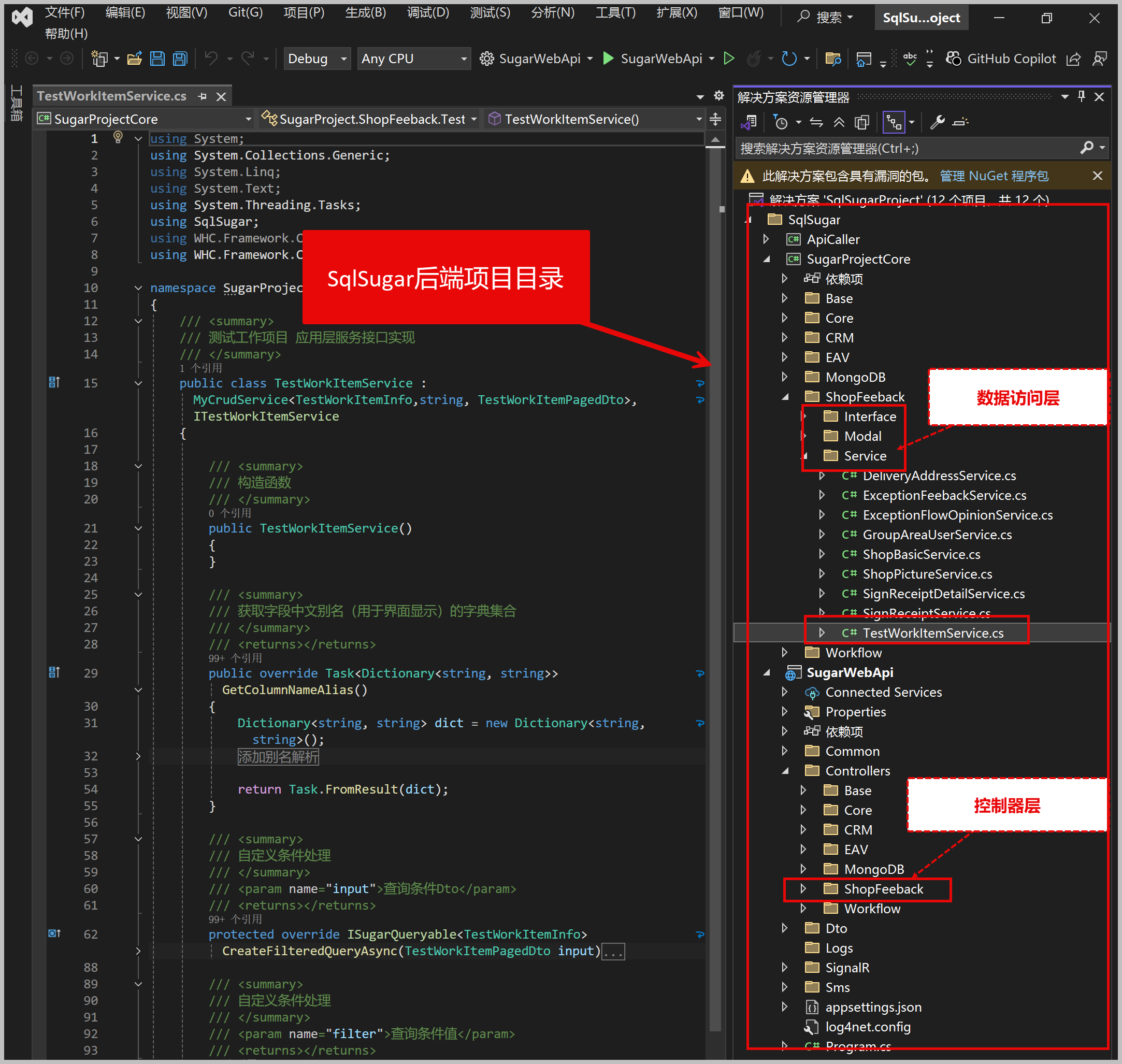Screen dimensions: 1122x1064
Task: Toggle pin on TestWorkItemService.cs tab
Action: click(203, 96)
